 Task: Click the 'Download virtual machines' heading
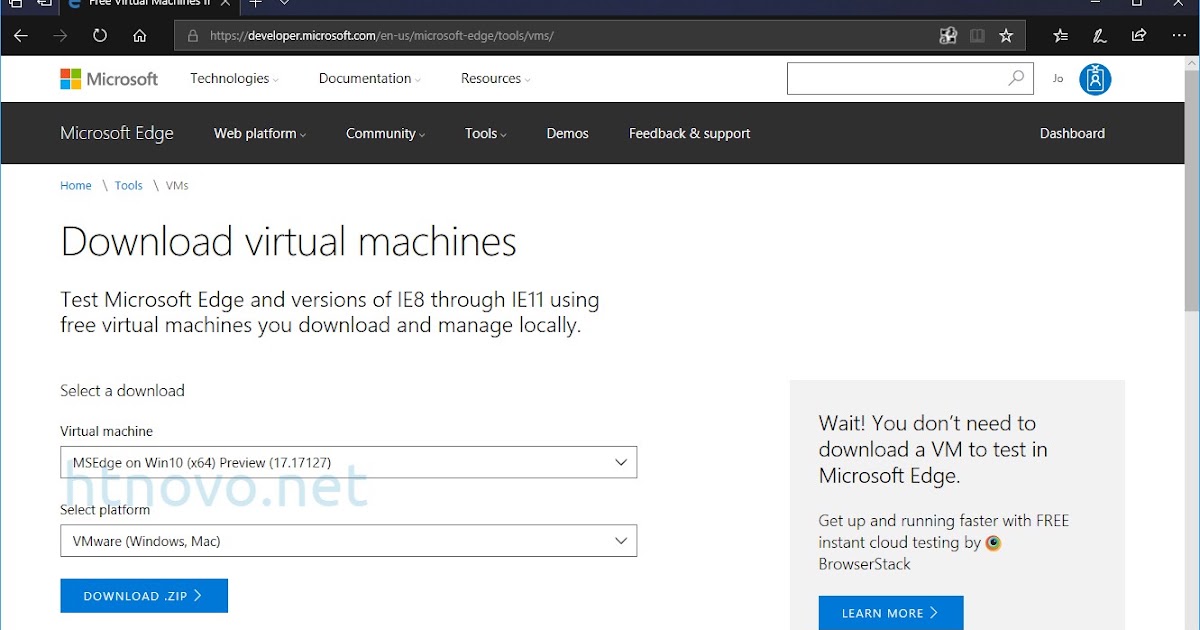click(289, 242)
